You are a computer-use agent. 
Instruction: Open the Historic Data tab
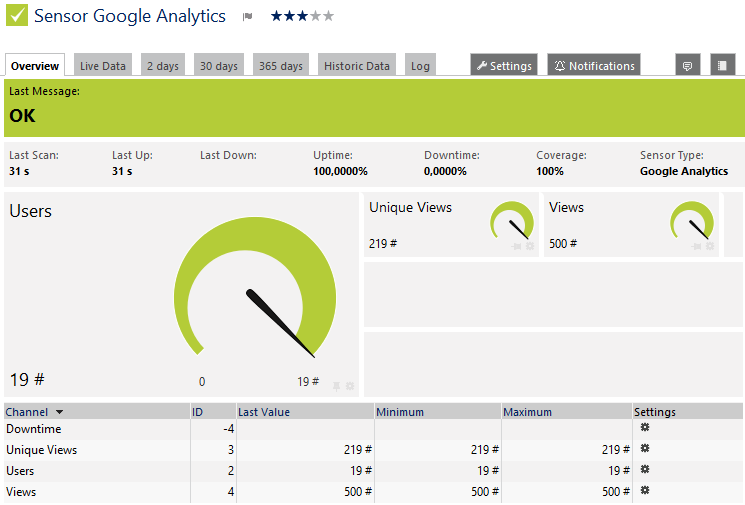click(357, 66)
